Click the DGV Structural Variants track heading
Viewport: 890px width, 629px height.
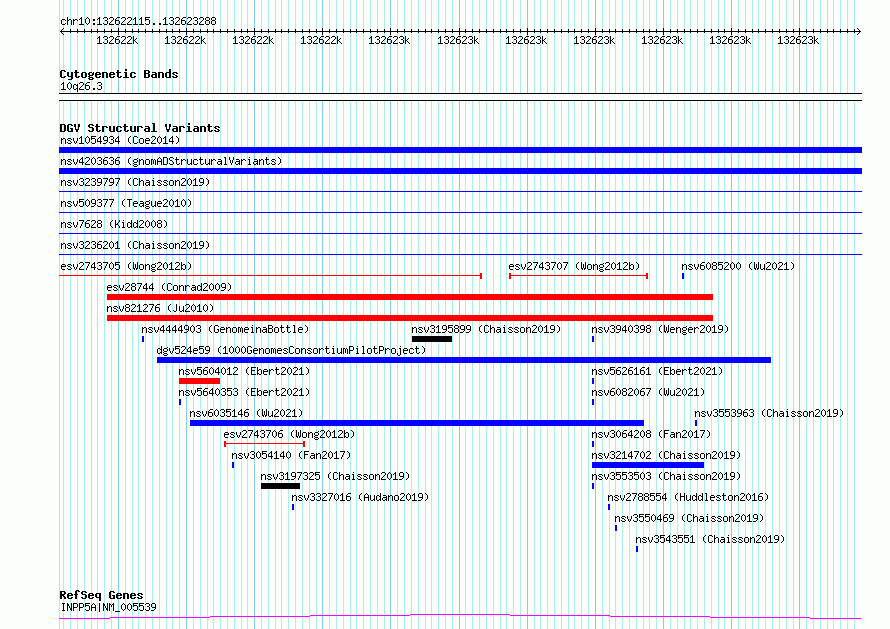point(140,128)
